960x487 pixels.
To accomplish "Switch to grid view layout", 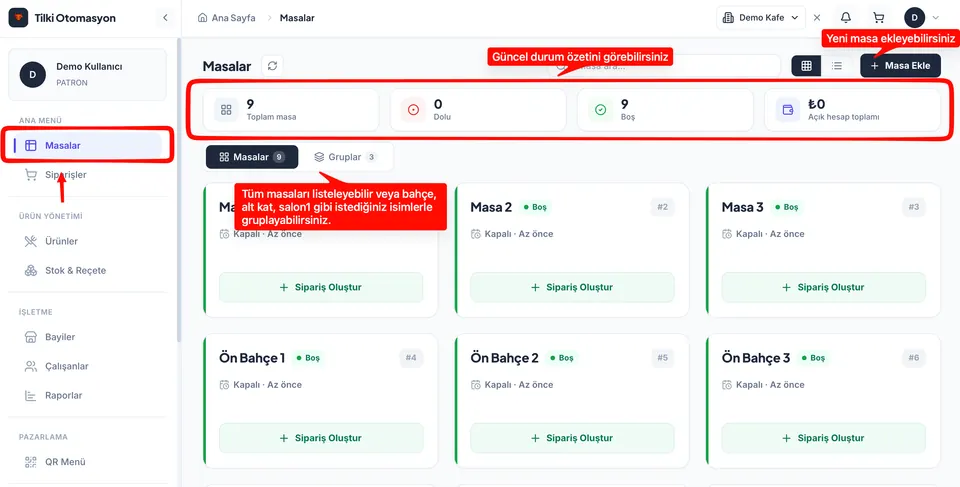I will click(806, 66).
